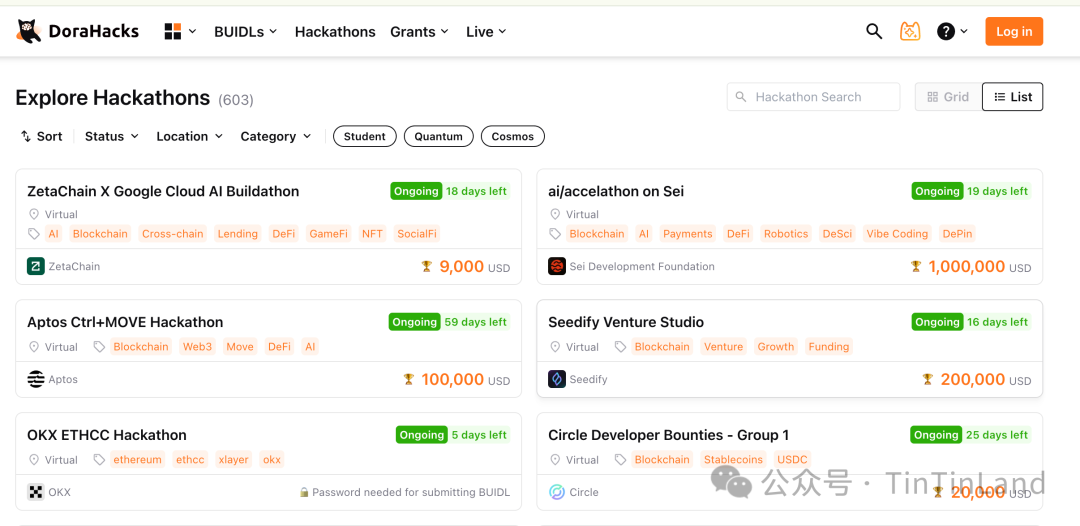Open the Status filter dropdown
The image size is (1080, 526).
coord(112,136)
